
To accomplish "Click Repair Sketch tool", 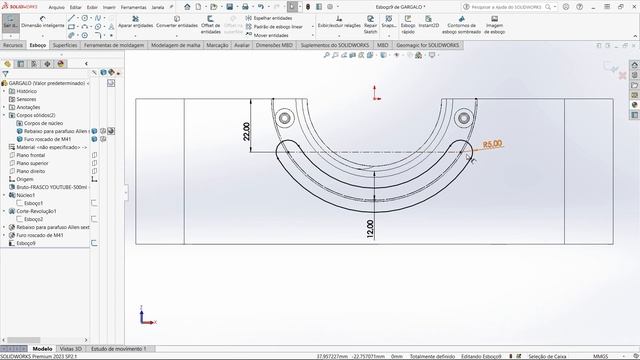I will 370,25.
